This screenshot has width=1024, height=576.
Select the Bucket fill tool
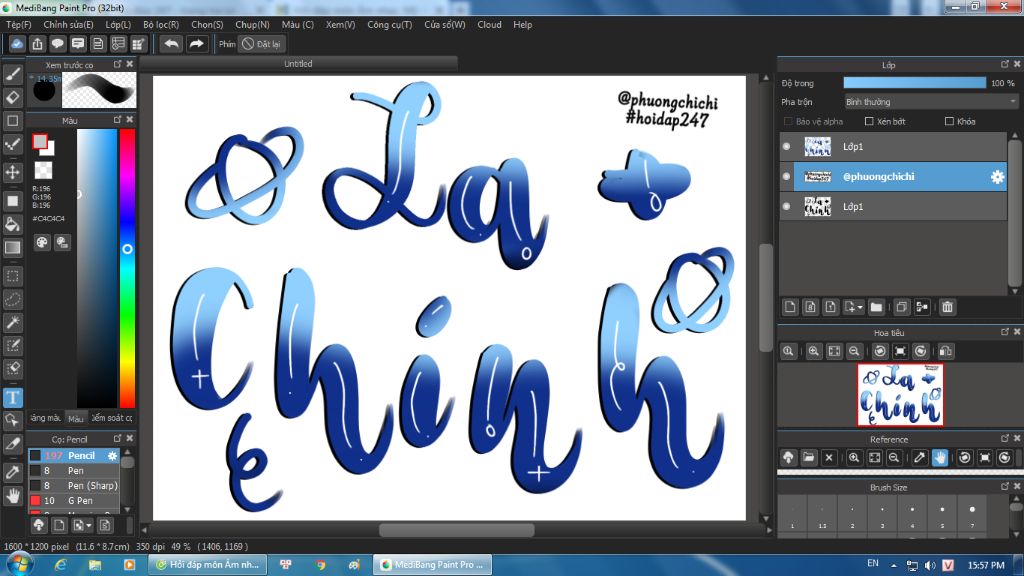coord(12,224)
